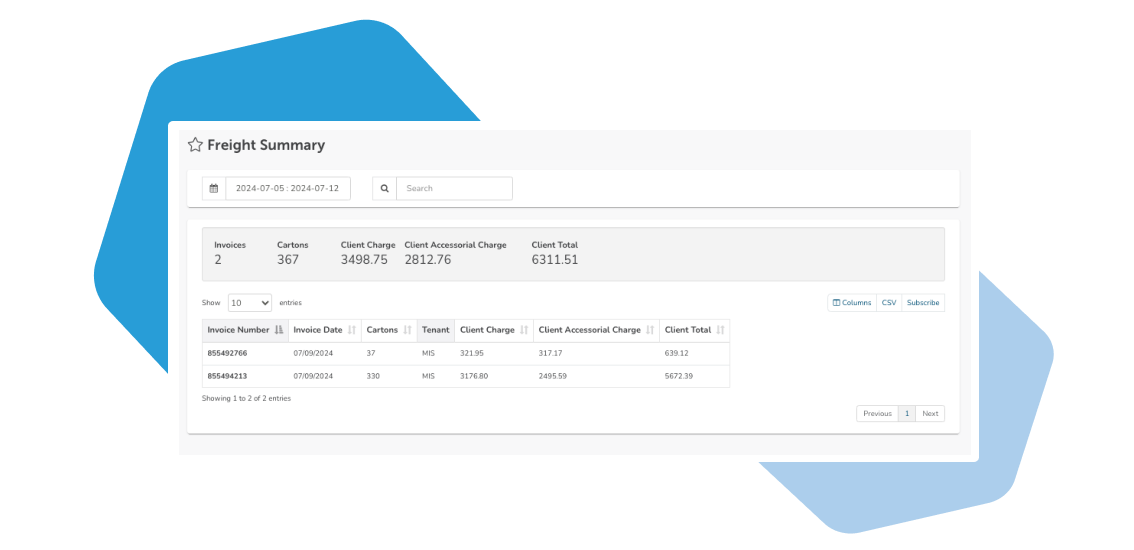1134x550 pixels.
Task: Click the star favorite icon beside Freight Summary
Action: 195,145
